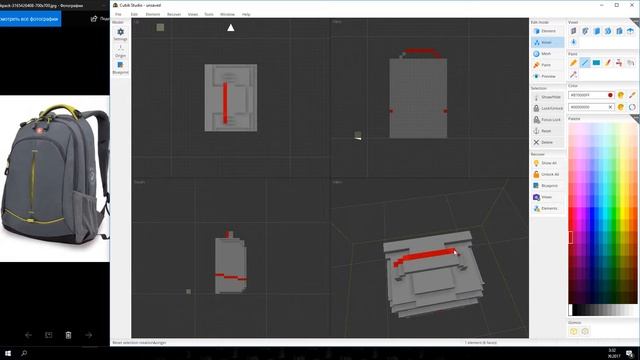This screenshot has width=640, height=360.
Task: Click Show All in Recover section
Action: coord(547,163)
